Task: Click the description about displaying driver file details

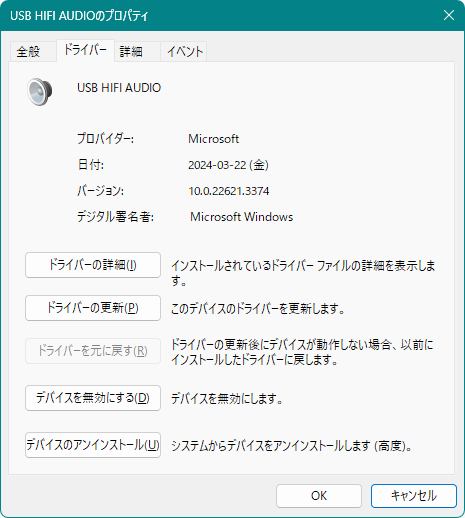Action: pyautogui.click(x=303, y=273)
